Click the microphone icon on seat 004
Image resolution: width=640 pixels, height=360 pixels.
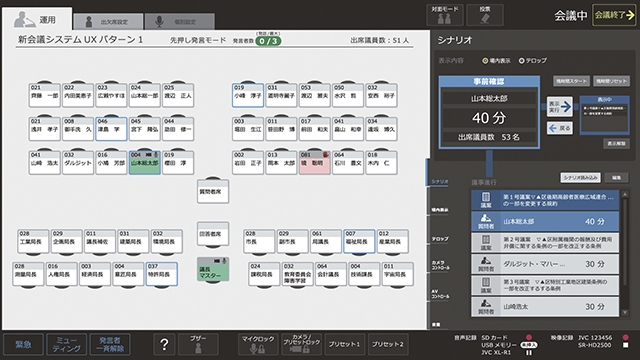coord(156,155)
